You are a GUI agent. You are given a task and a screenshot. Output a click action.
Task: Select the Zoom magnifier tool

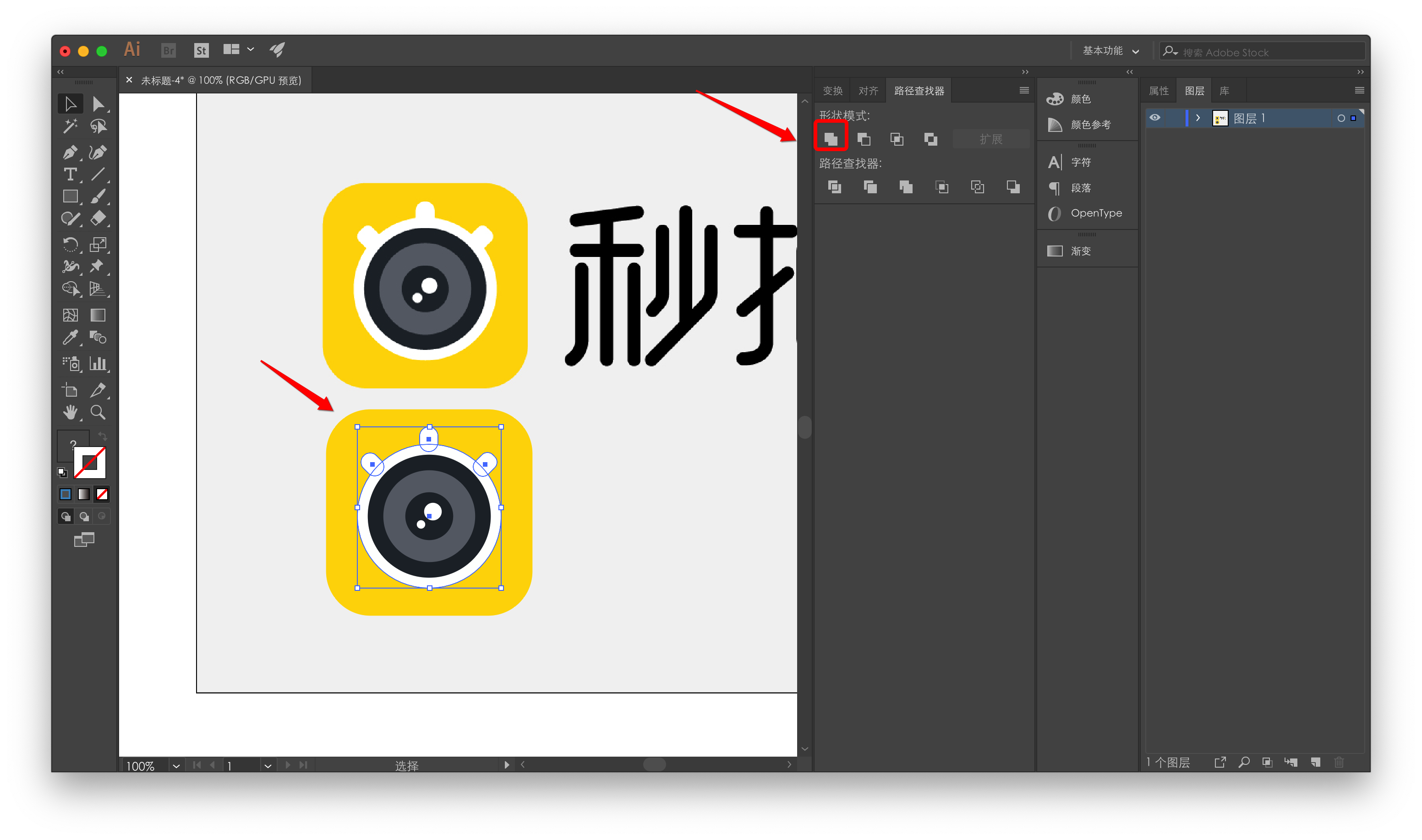[x=98, y=412]
